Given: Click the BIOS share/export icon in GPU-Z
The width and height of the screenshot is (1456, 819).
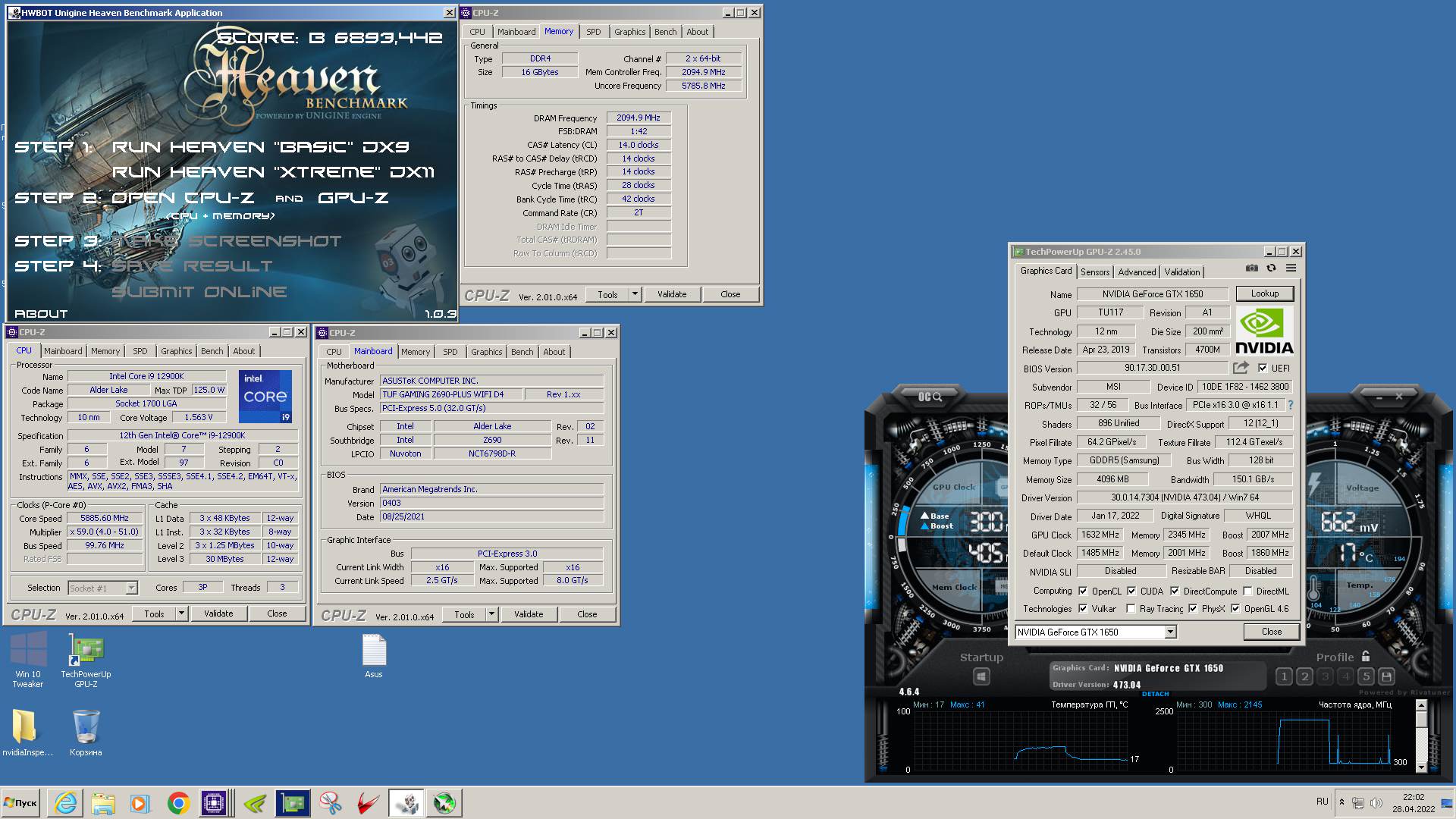Looking at the screenshot, I should tap(1241, 368).
